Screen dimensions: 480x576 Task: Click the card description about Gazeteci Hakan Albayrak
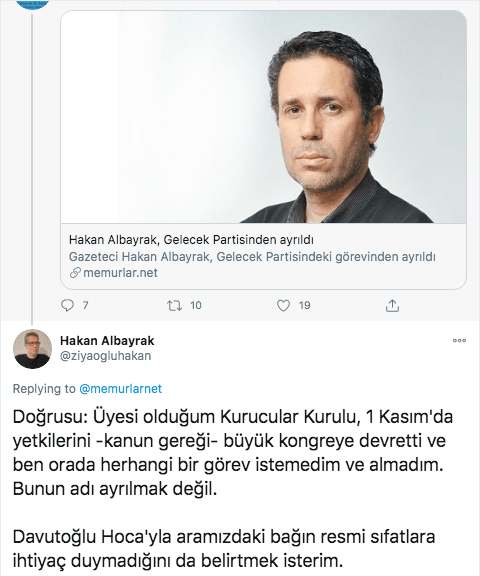(252, 256)
